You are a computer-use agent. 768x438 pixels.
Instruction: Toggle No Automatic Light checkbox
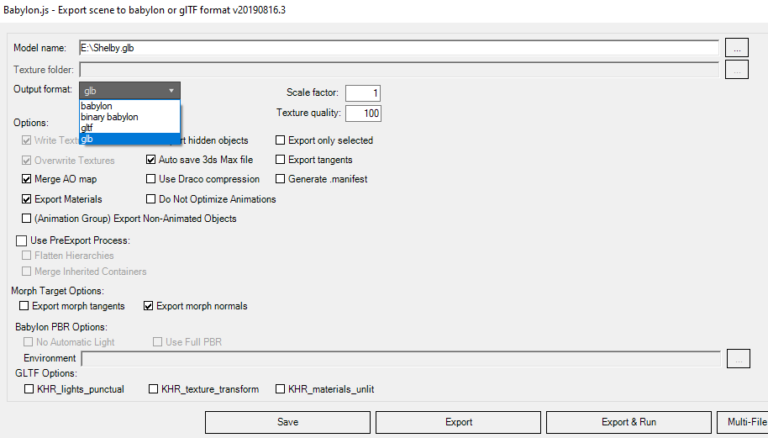pyautogui.click(x=28, y=342)
